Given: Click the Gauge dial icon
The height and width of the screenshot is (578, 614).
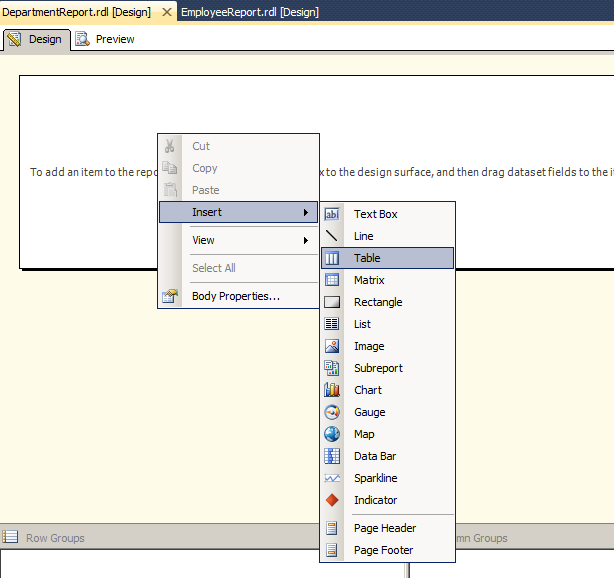Looking at the screenshot, I should coord(332,412).
